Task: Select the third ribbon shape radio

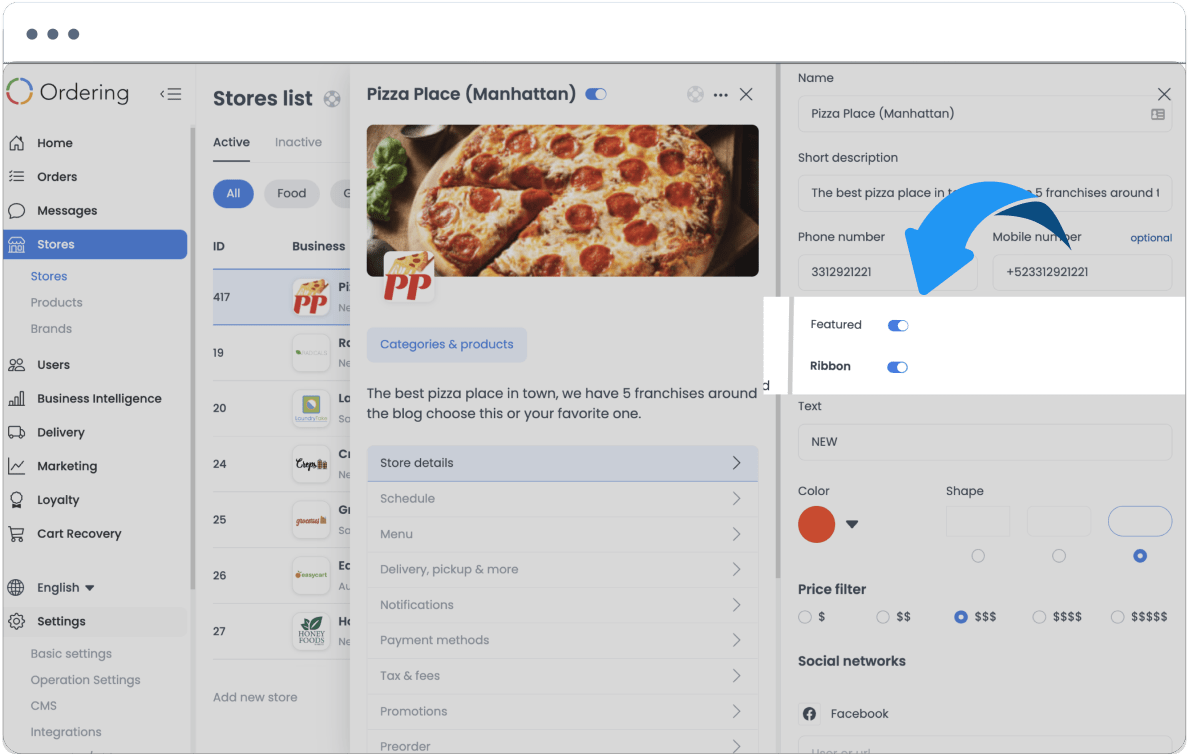Action: point(1140,556)
